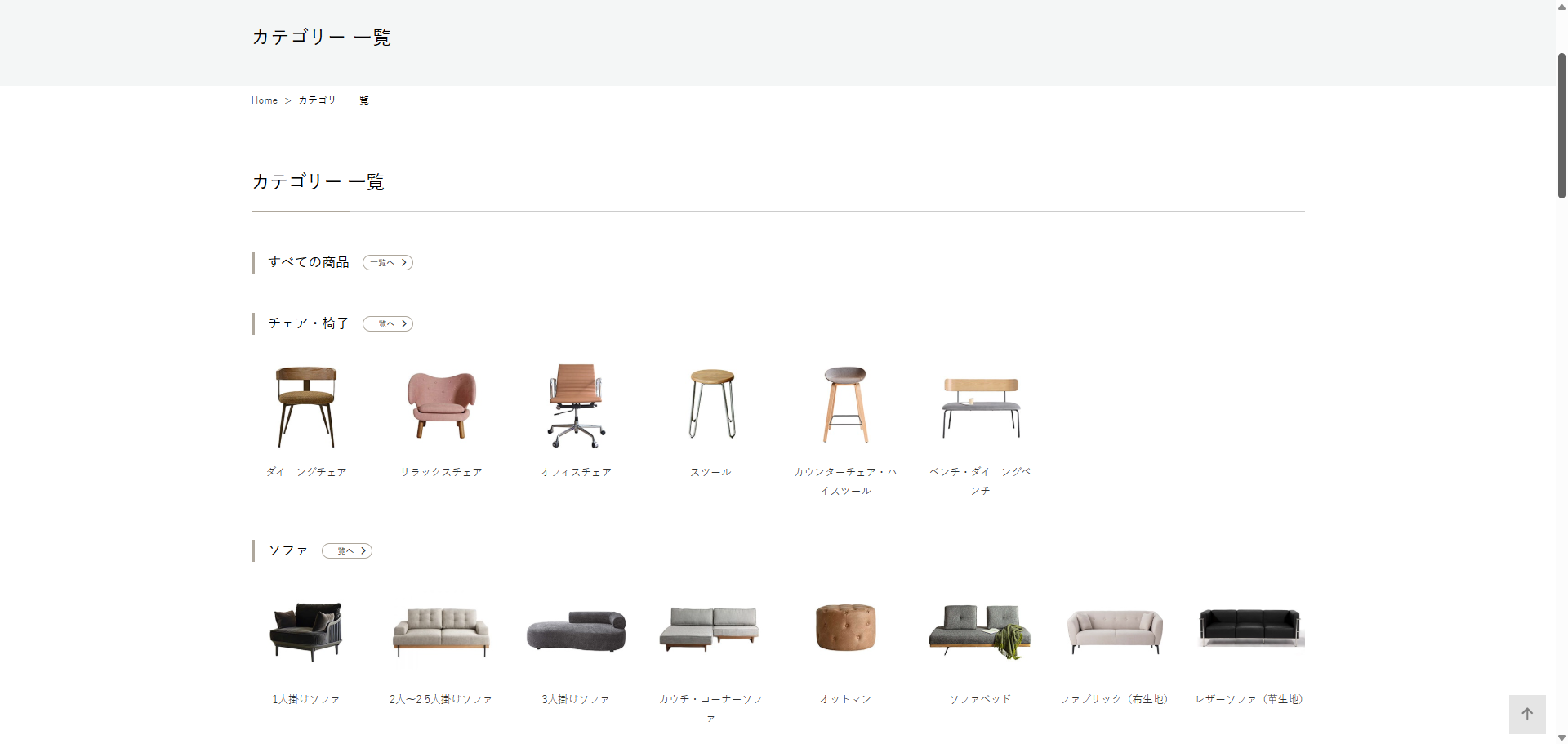1568x744 pixels.
Task: Choose the スツール stool image
Action: pyautogui.click(x=711, y=404)
